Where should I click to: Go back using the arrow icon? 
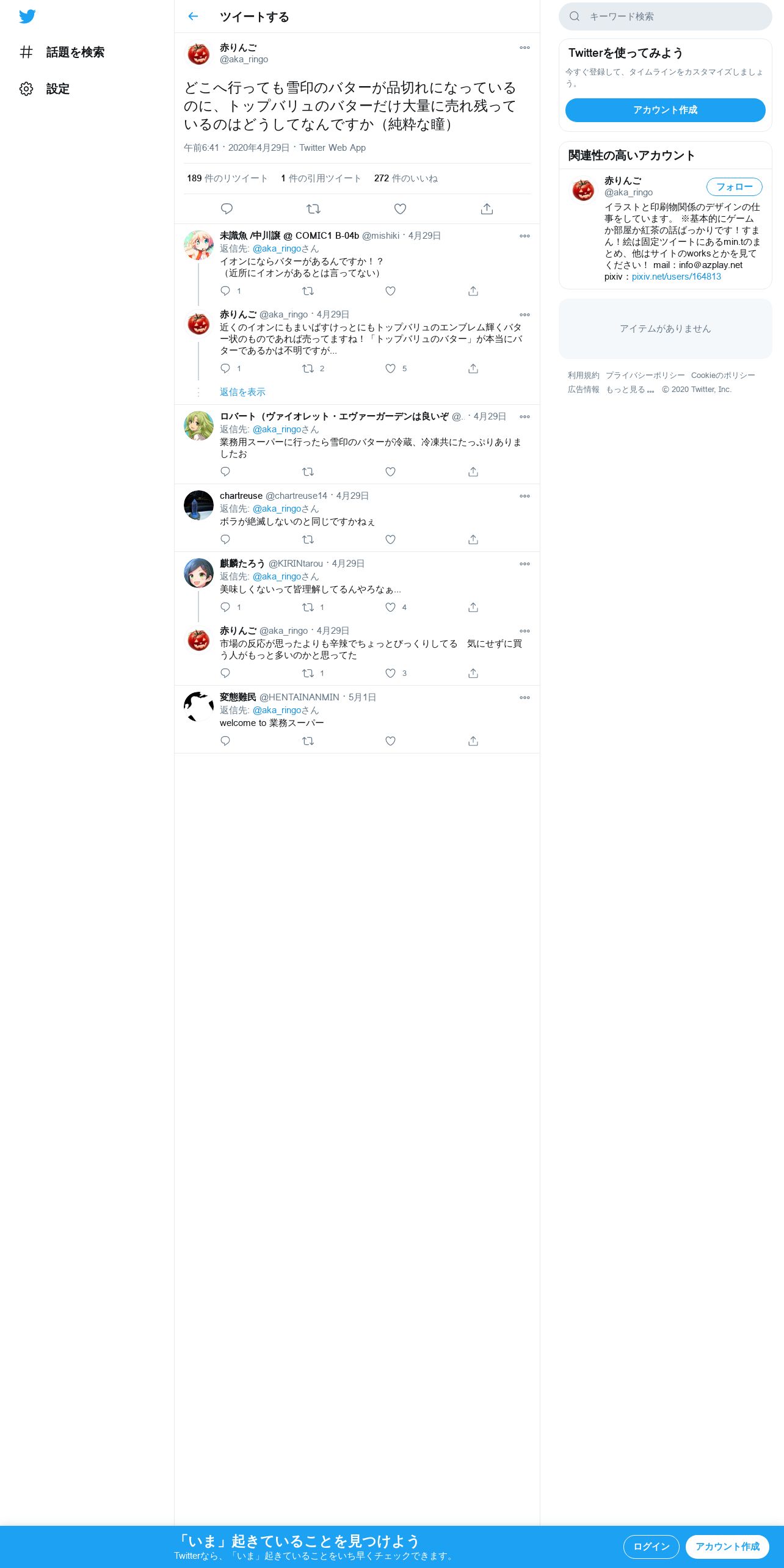[x=193, y=16]
